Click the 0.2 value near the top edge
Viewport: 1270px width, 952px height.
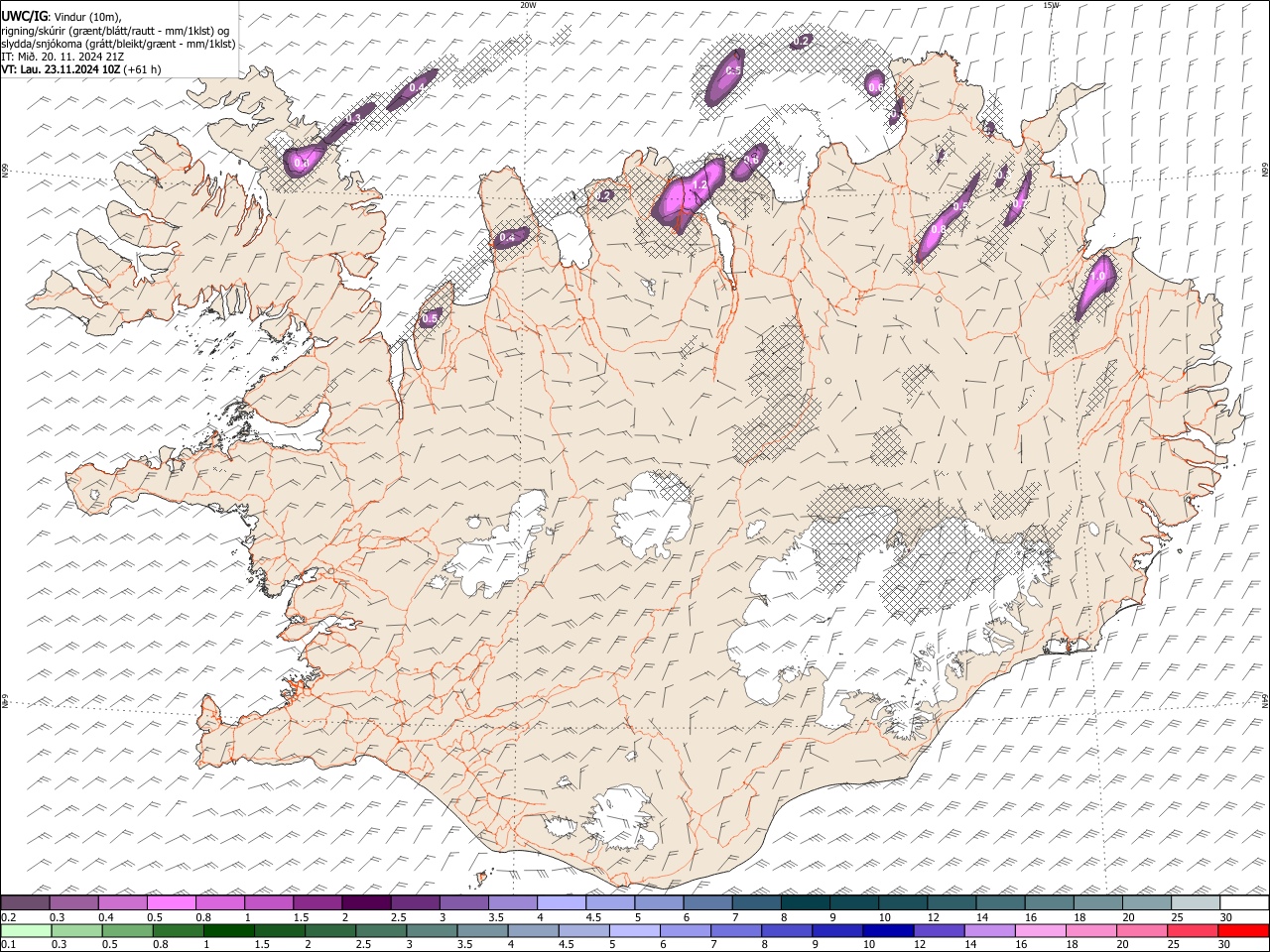[803, 41]
